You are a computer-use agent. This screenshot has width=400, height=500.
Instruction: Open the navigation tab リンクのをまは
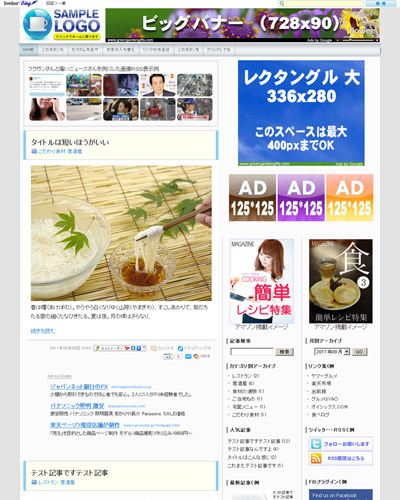(156, 50)
